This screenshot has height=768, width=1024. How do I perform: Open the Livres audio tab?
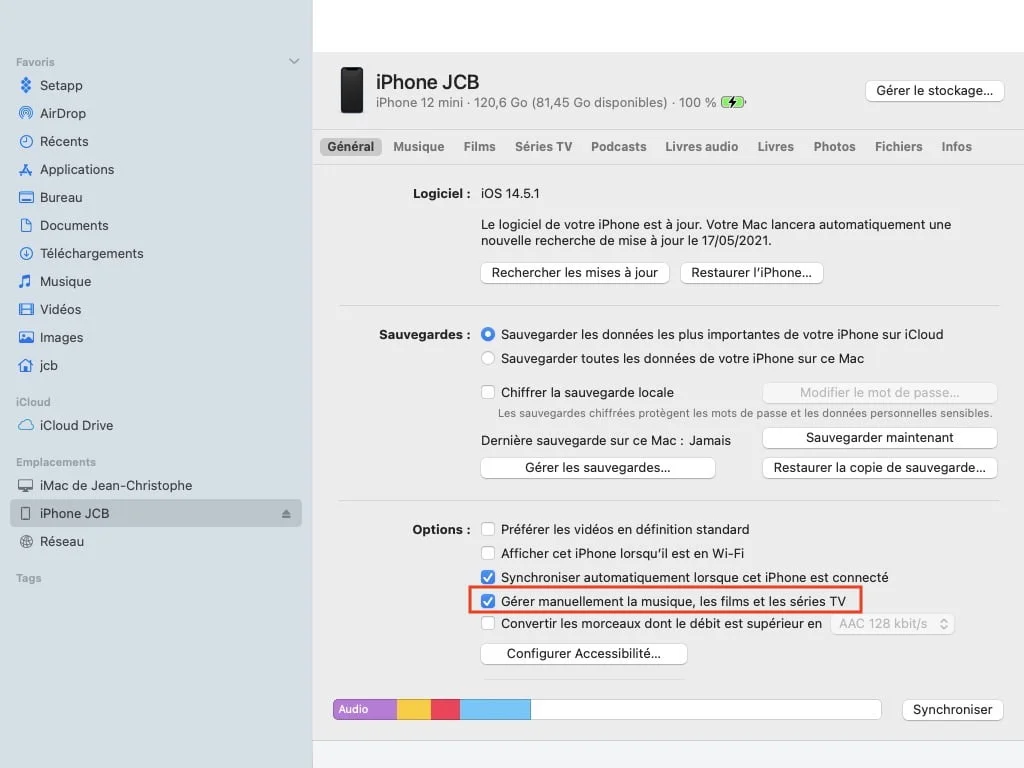click(x=701, y=147)
